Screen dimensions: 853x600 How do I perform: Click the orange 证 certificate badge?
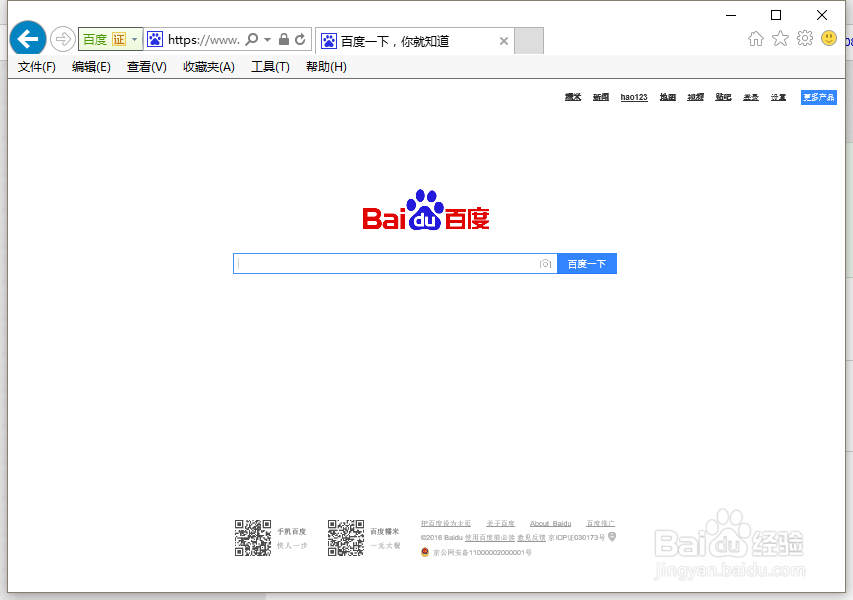119,39
